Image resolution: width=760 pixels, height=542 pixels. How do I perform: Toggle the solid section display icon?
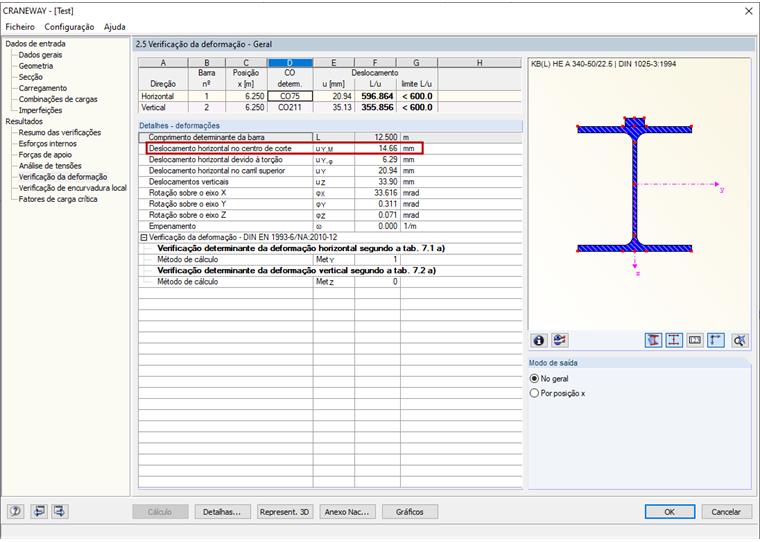653,340
